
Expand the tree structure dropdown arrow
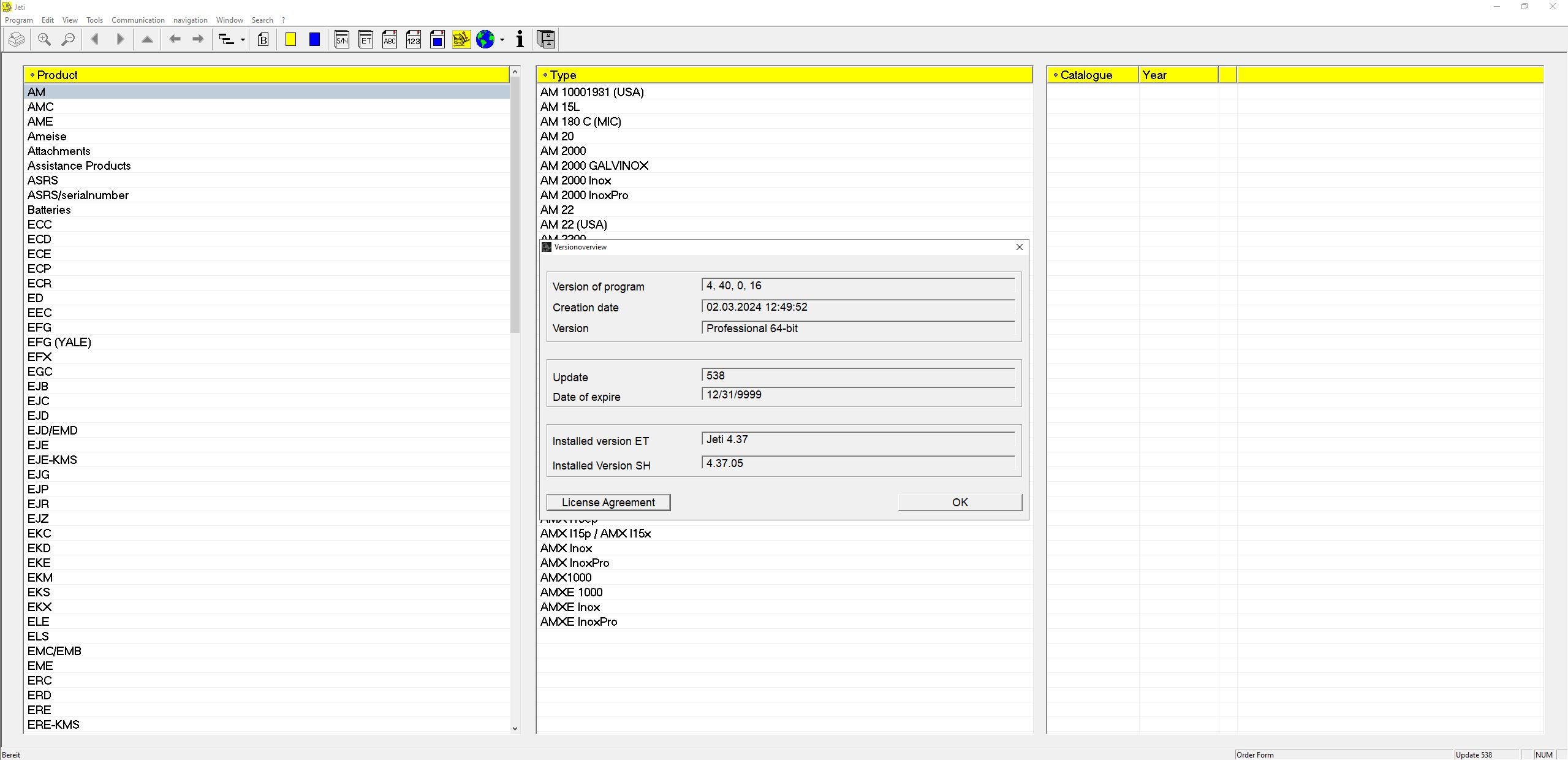pos(243,40)
